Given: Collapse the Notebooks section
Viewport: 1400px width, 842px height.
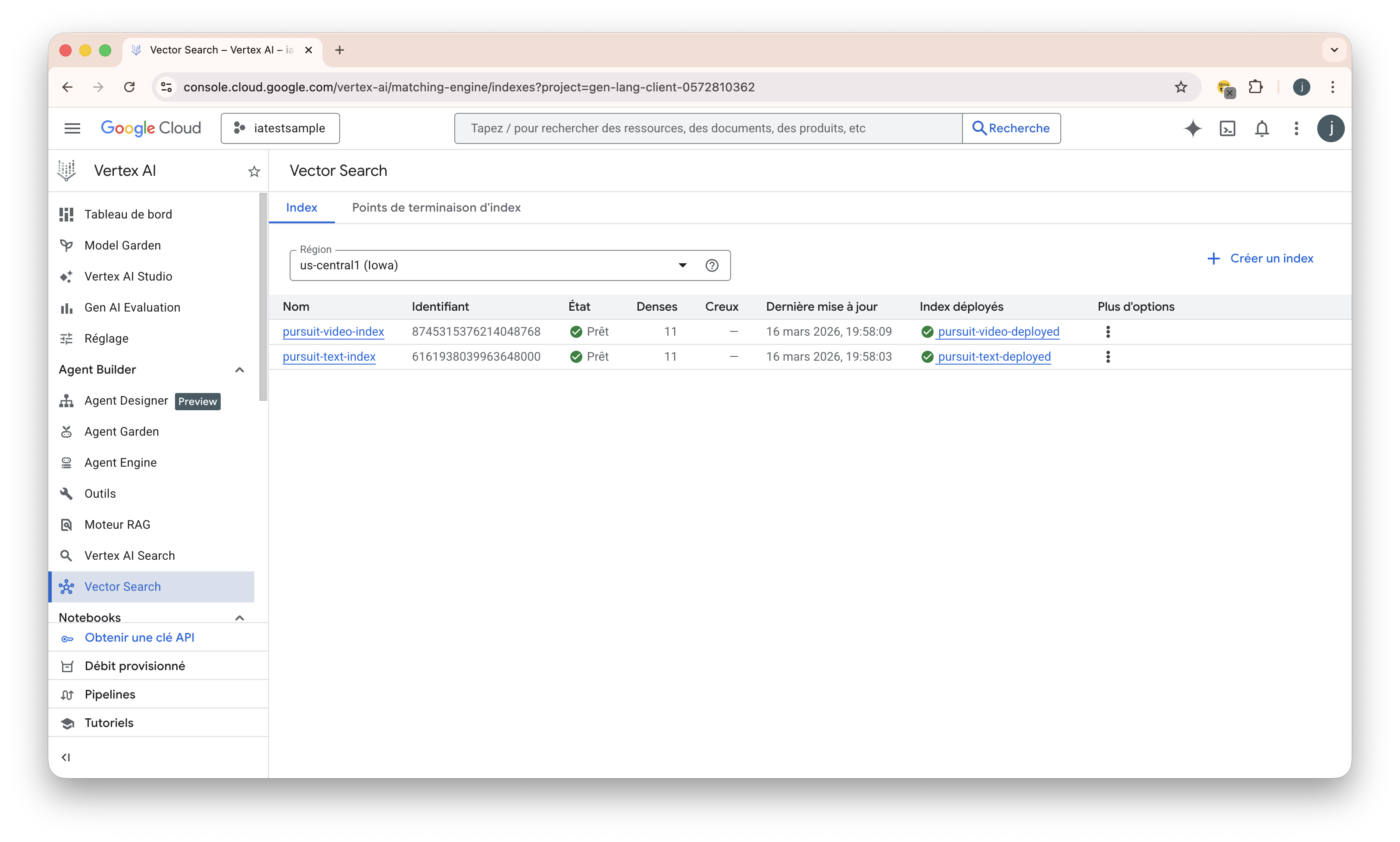Looking at the screenshot, I should [x=239, y=617].
